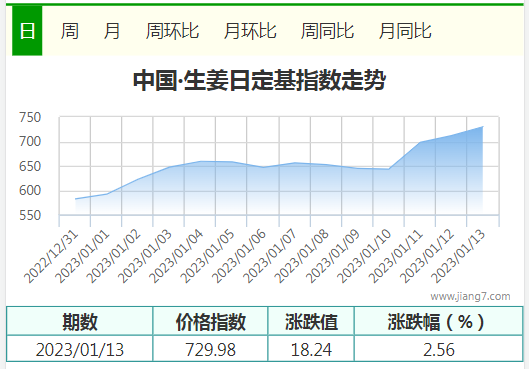529x369 pixels.
Task: Click x-axis label 2023/01/12
Action: pos(427,256)
